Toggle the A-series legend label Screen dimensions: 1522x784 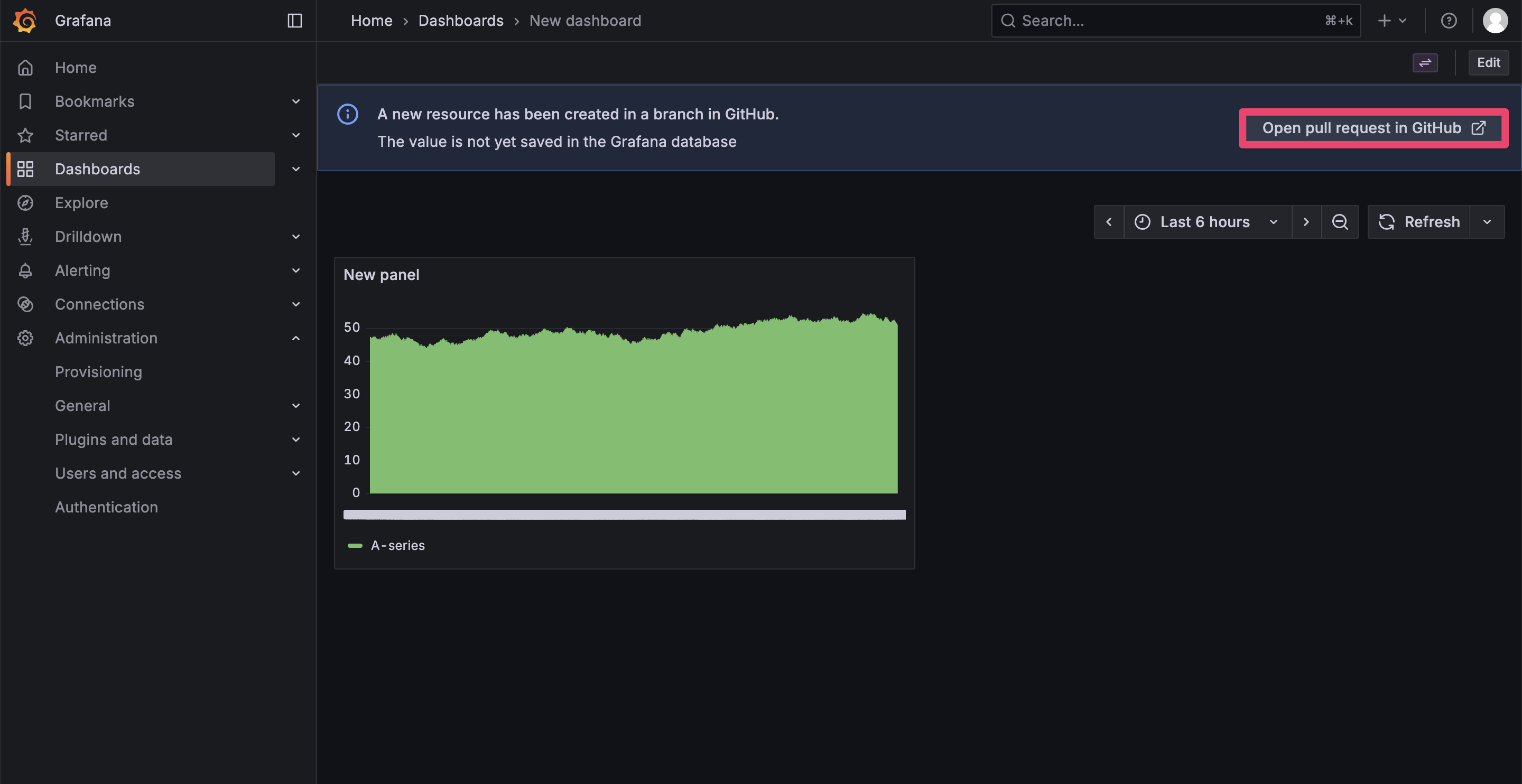[x=397, y=545]
